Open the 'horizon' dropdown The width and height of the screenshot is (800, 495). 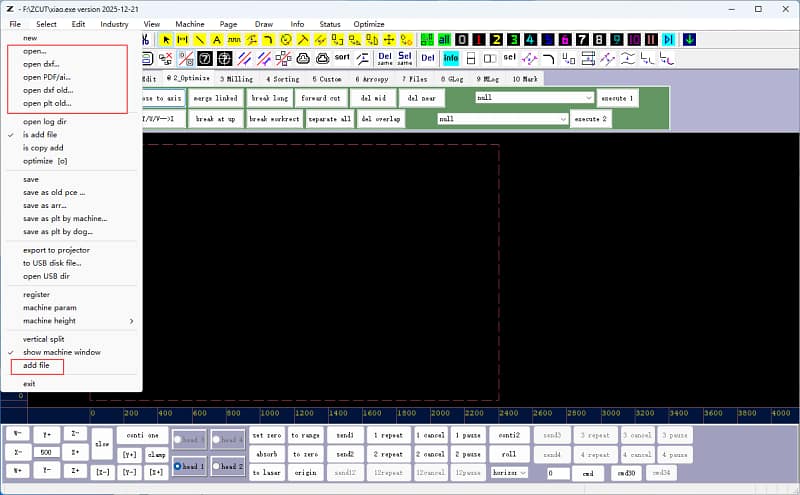[x=509, y=473]
